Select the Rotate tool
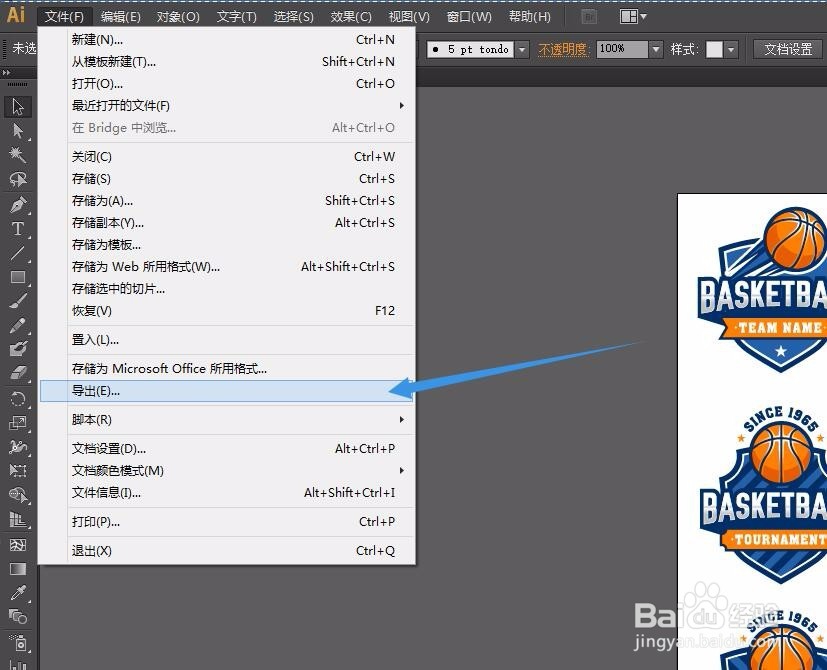The height and width of the screenshot is (670, 827). (18, 398)
